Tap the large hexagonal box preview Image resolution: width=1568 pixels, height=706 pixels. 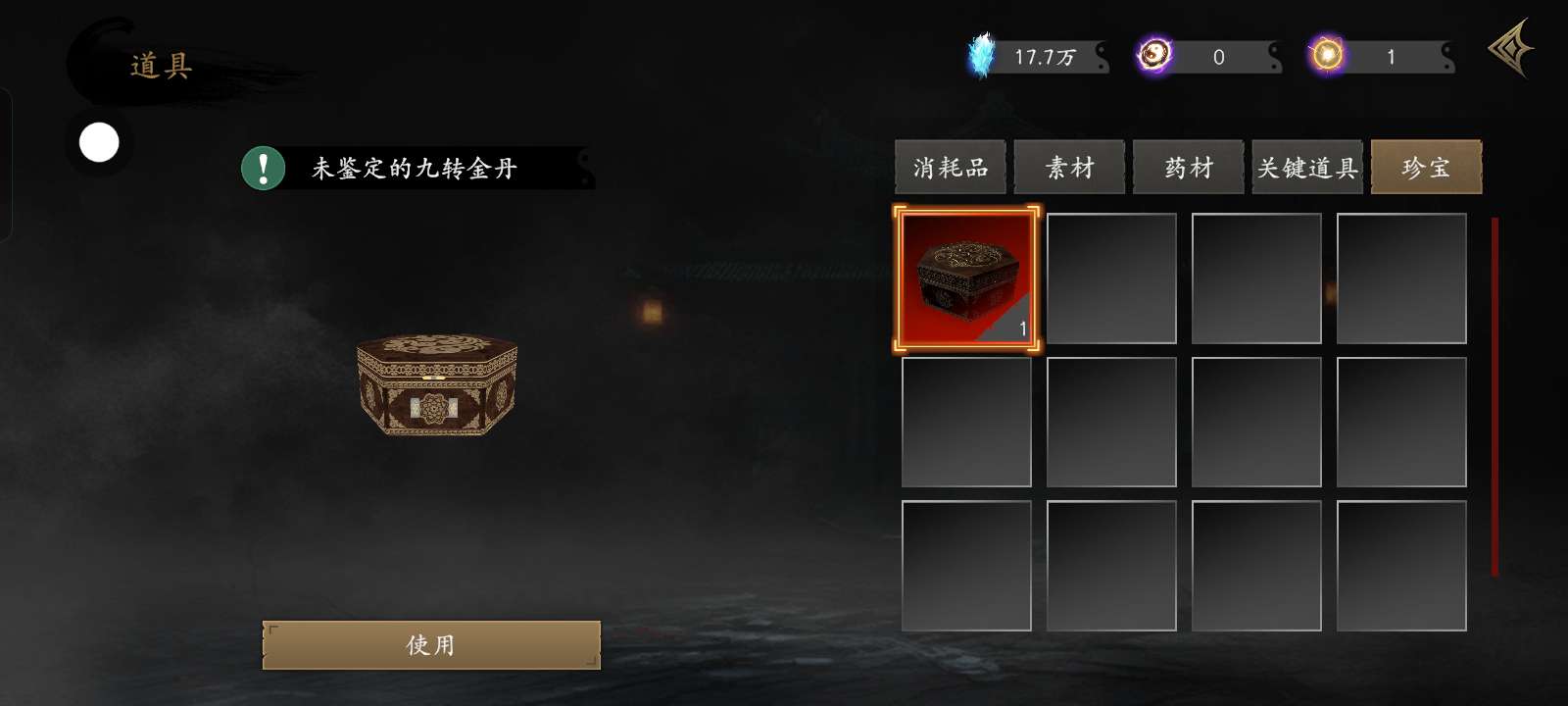click(437, 384)
